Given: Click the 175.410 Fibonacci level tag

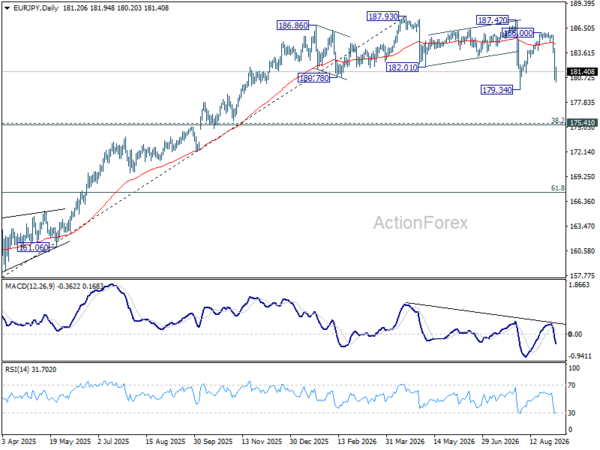Looking at the screenshot, I should click(582, 123).
